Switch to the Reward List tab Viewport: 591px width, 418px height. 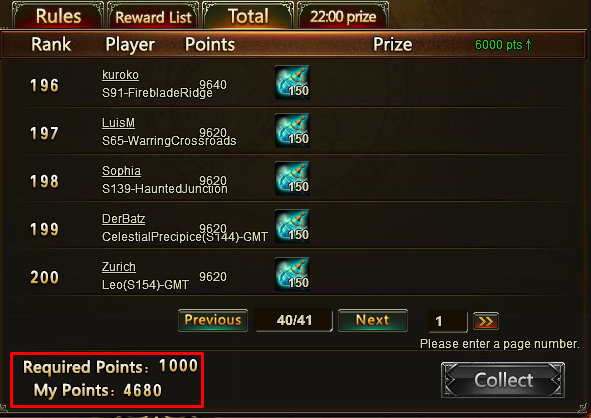tap(153, 16)
